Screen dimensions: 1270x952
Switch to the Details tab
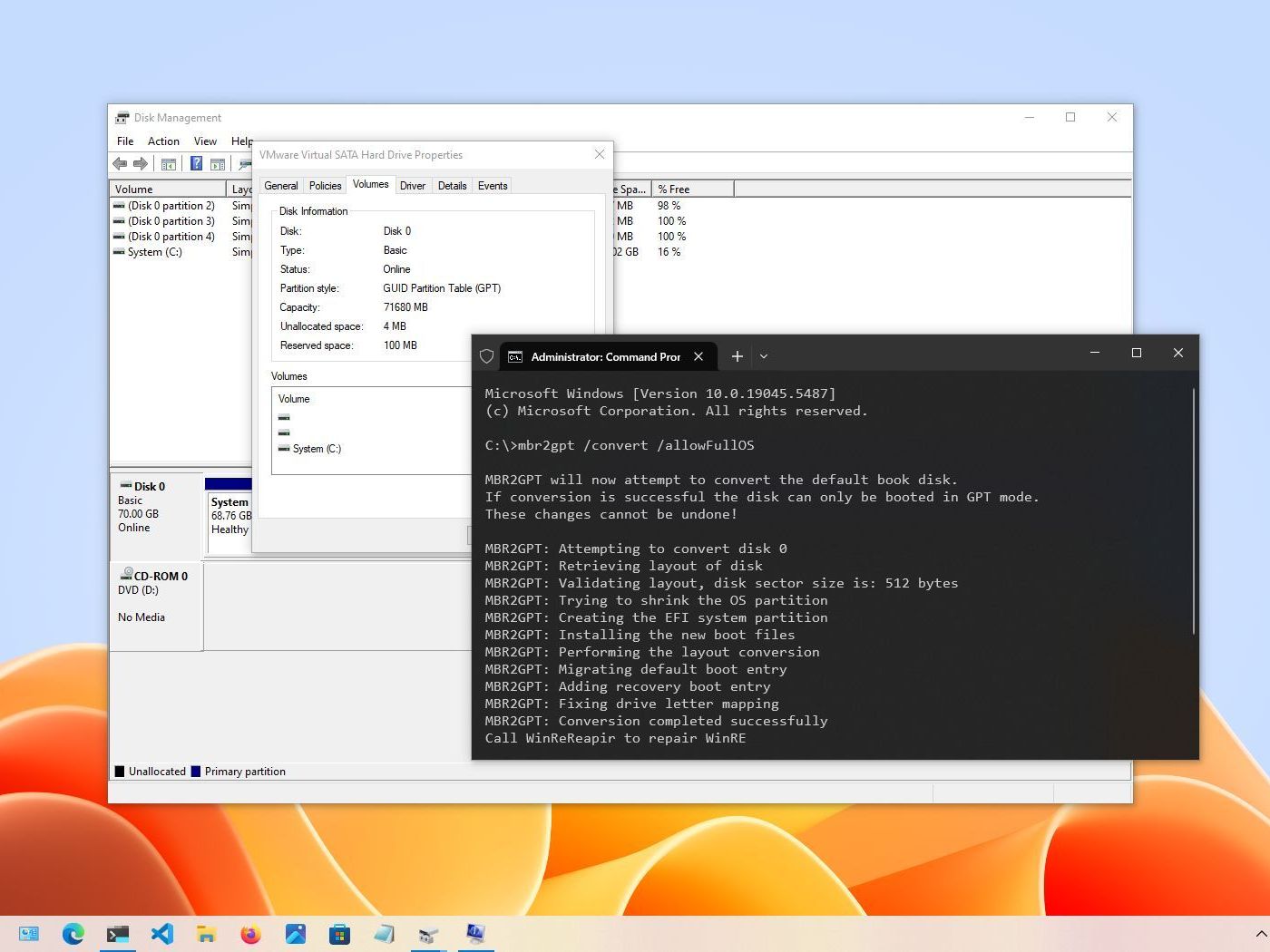coord(452,186)
